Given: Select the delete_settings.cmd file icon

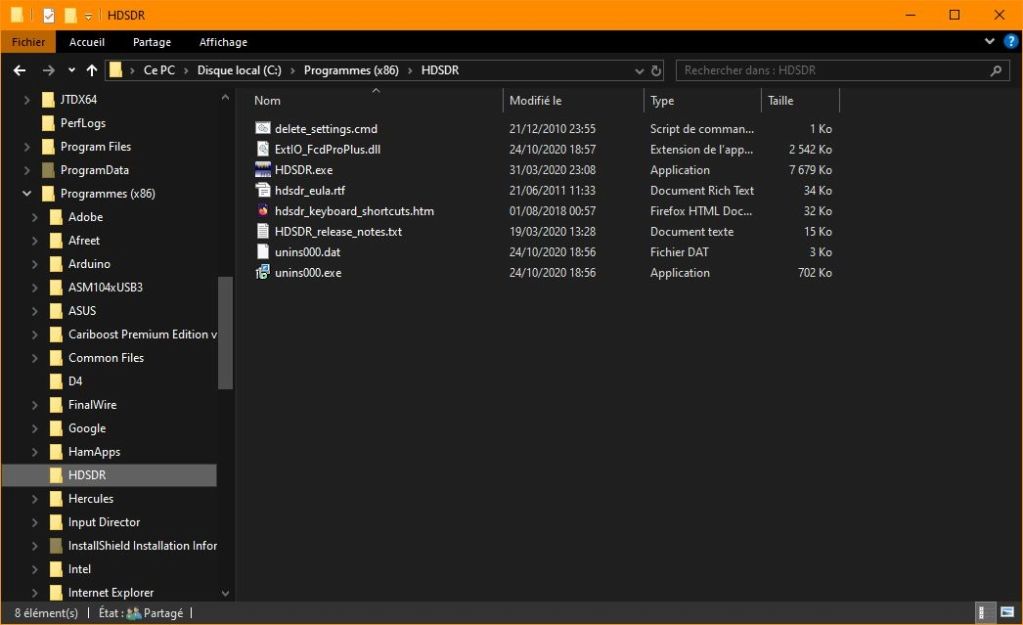Looking at the screenshot, I should pyautogui.click(x=263, y=129).
